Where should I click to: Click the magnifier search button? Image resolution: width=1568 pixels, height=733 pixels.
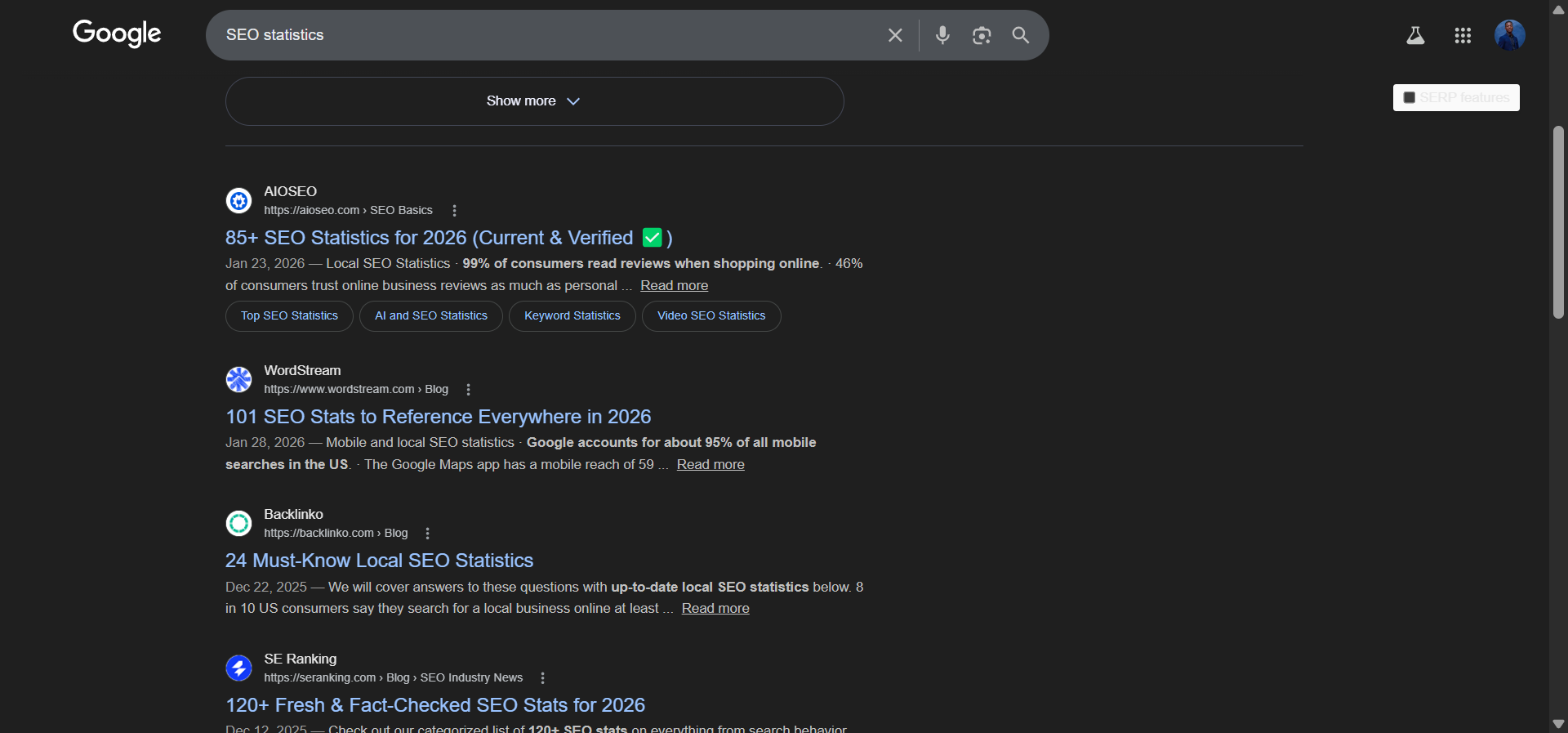coord(1021,35)
